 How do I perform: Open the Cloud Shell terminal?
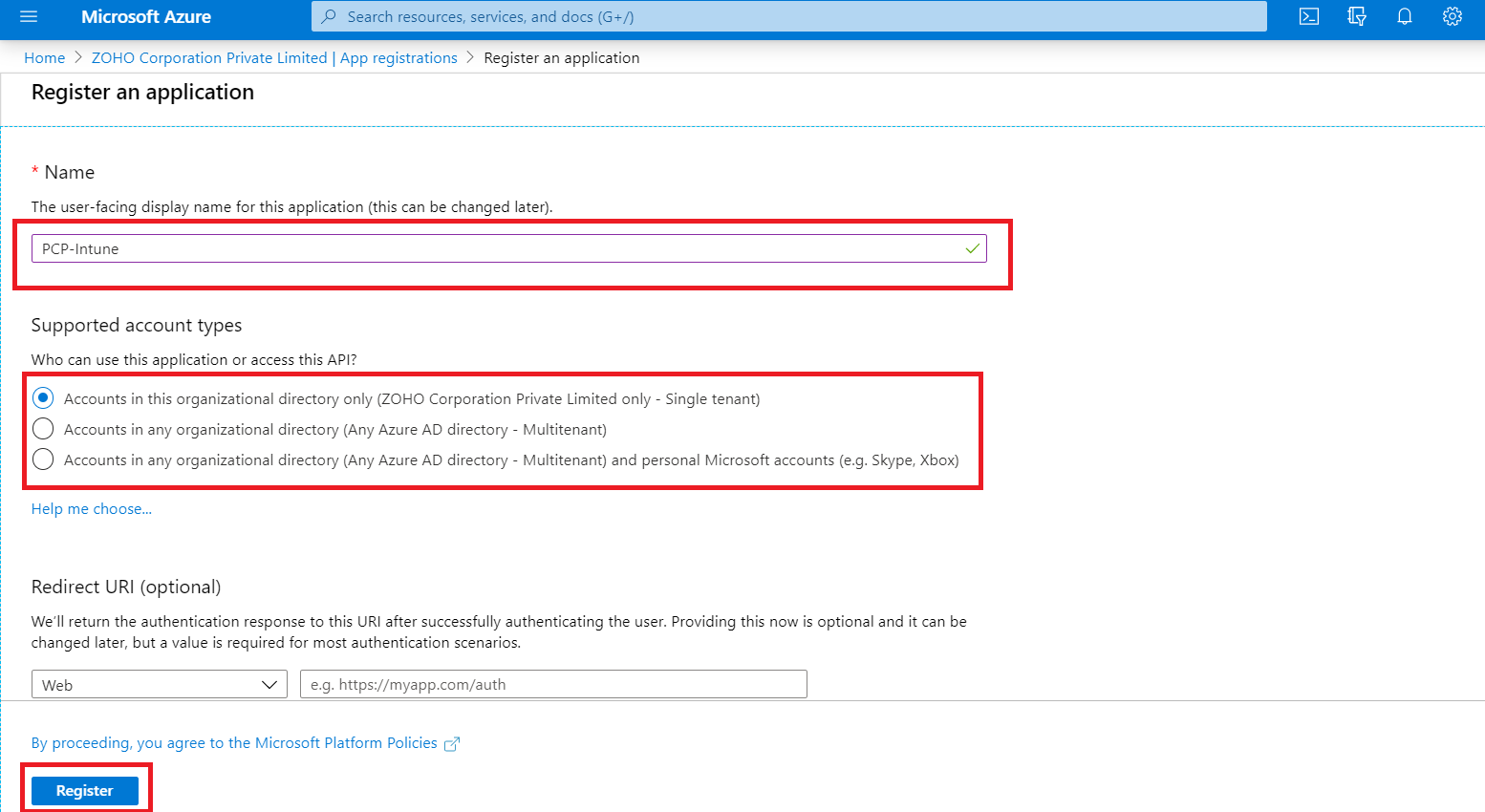click(x=1308, y=16)
